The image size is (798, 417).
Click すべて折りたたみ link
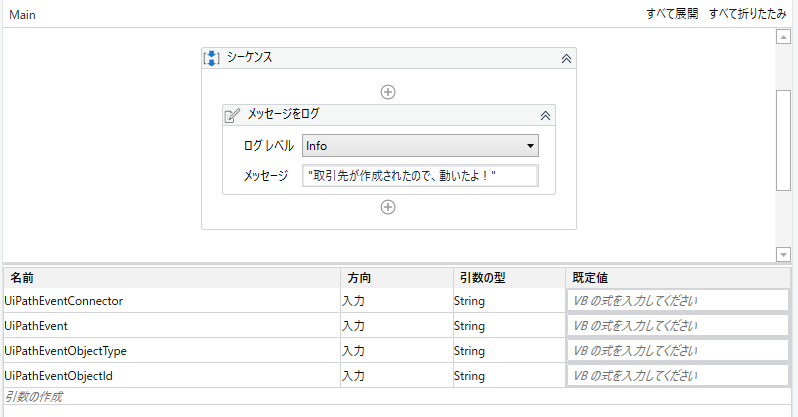(748, 14)
